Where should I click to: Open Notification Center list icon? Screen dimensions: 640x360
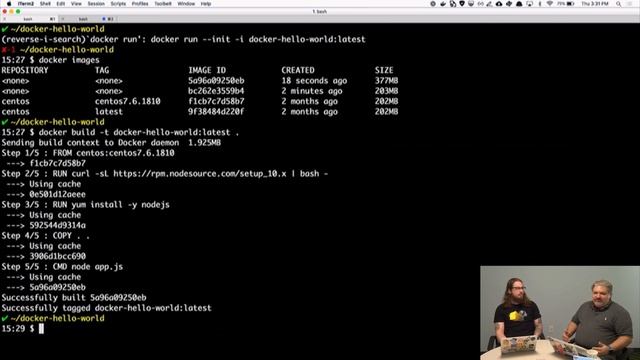[x=629, y=4]
